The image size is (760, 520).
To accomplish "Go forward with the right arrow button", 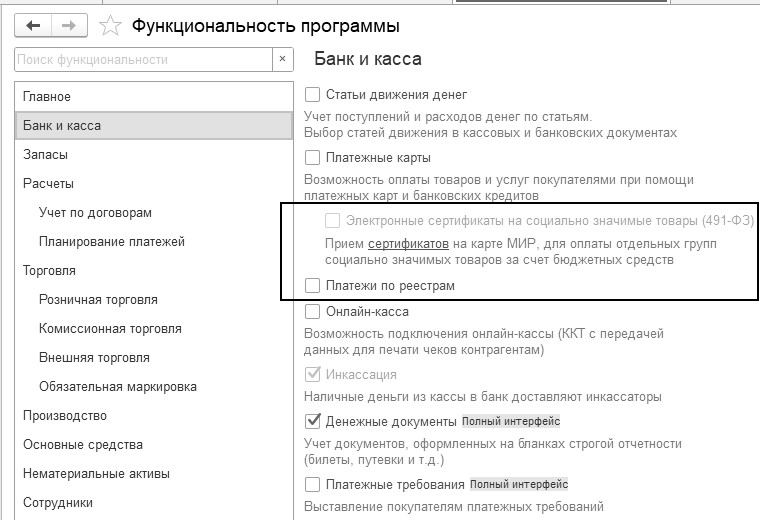I will 69,25.
